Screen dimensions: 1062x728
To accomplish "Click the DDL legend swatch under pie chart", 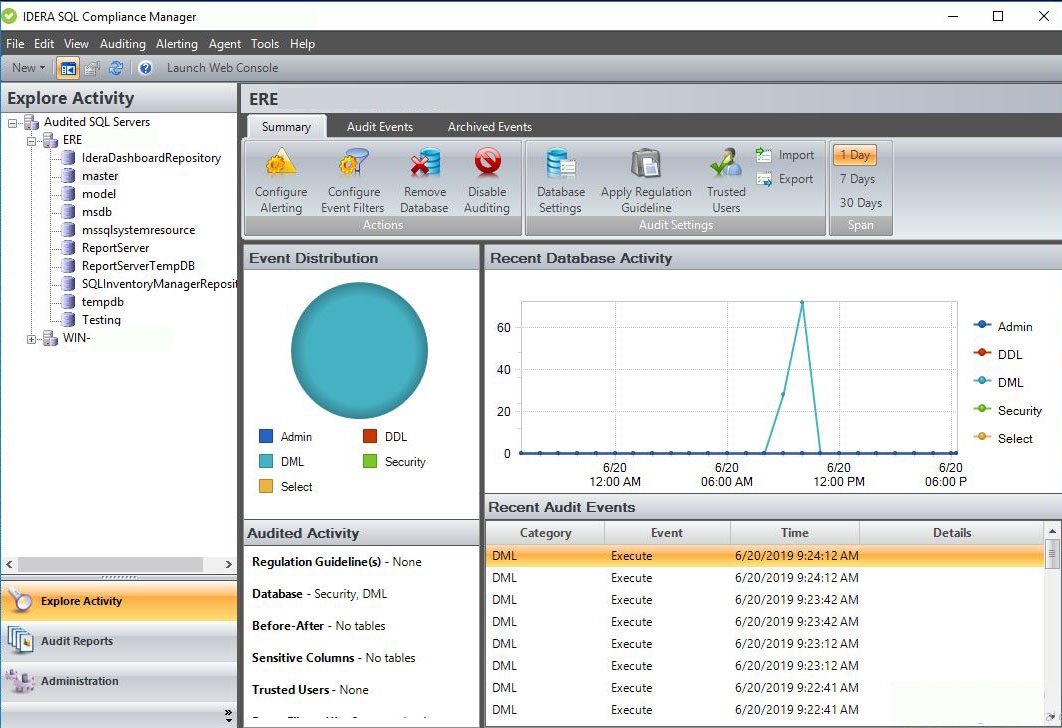I will coord(370,437).
